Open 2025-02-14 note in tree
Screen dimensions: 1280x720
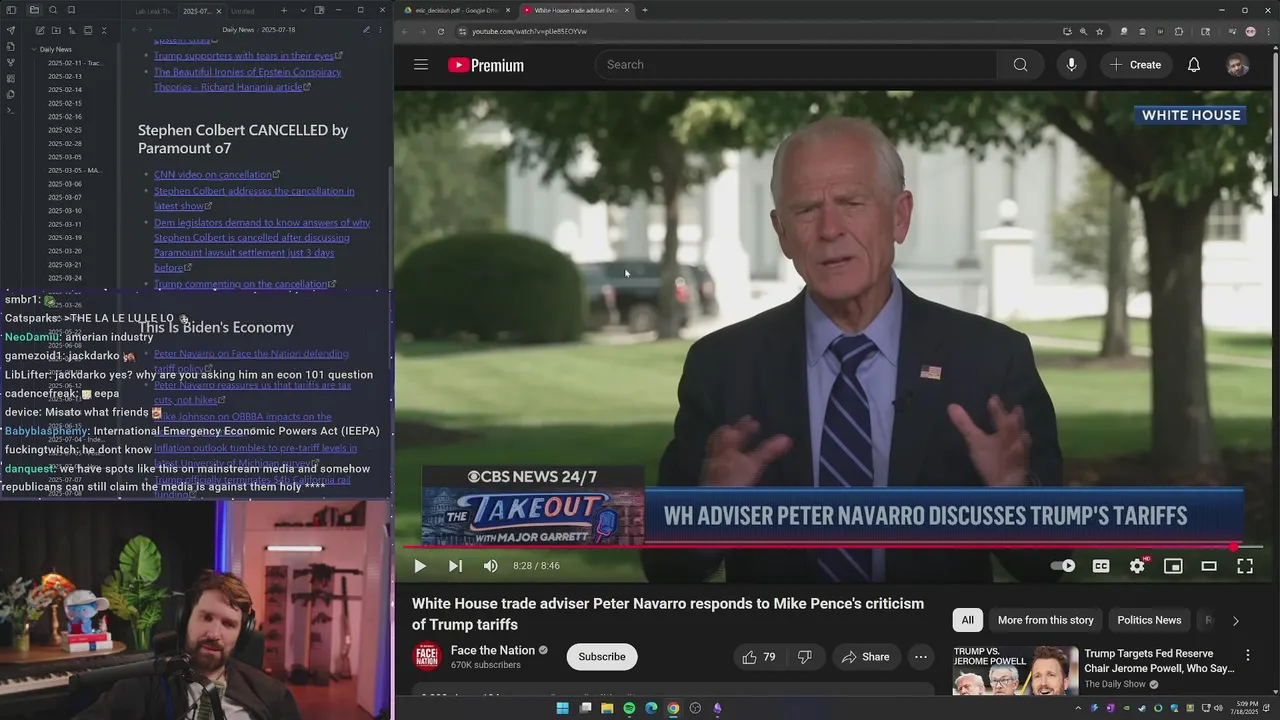(x=65, y=90)
